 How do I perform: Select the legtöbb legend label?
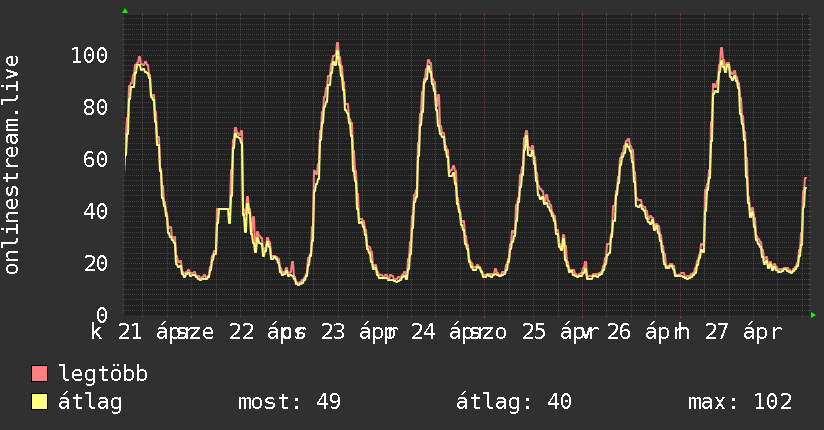103,374
